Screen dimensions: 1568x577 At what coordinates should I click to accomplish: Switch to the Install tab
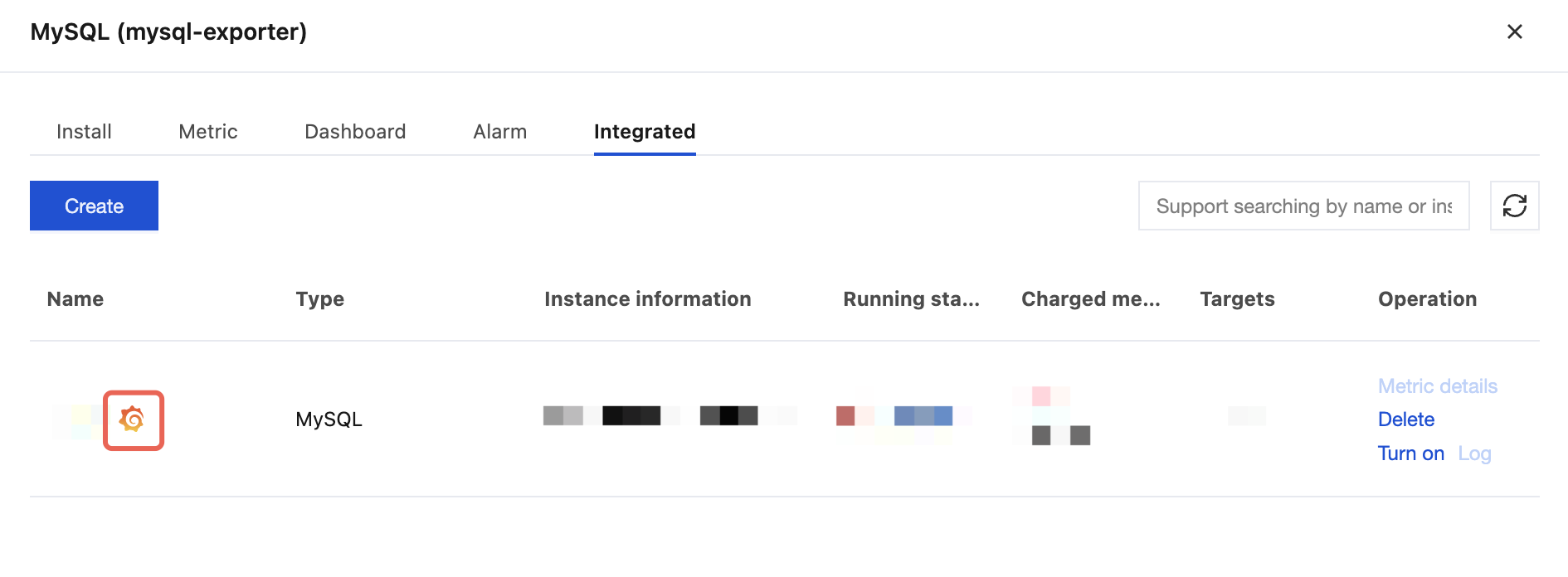pyautogui.click(x=84, y=132)
